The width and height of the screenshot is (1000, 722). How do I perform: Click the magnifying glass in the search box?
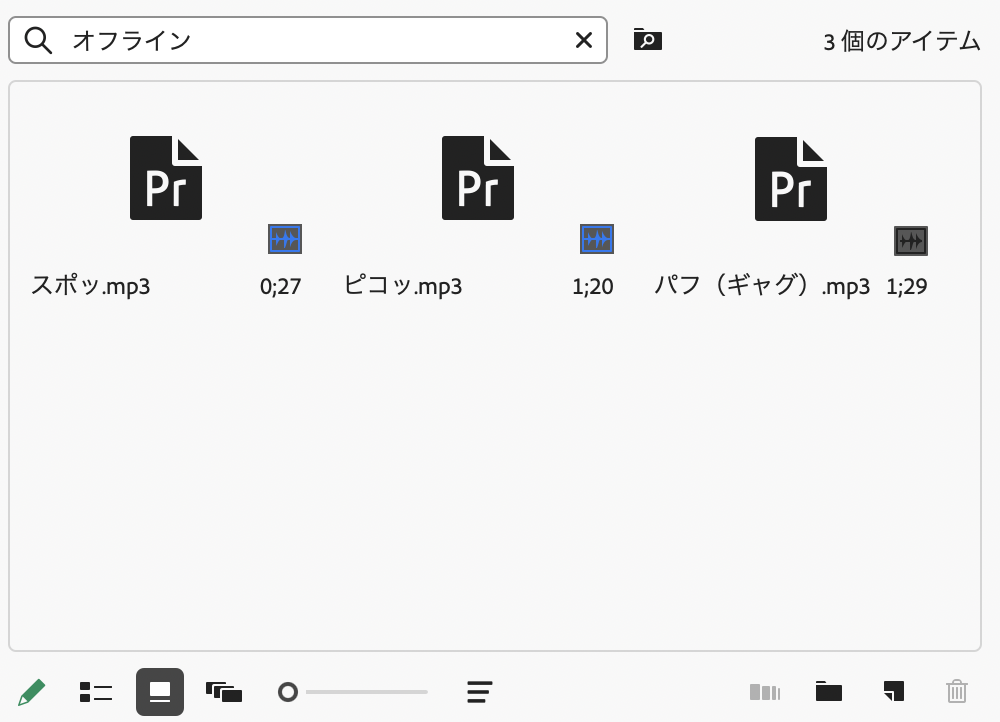37,40
